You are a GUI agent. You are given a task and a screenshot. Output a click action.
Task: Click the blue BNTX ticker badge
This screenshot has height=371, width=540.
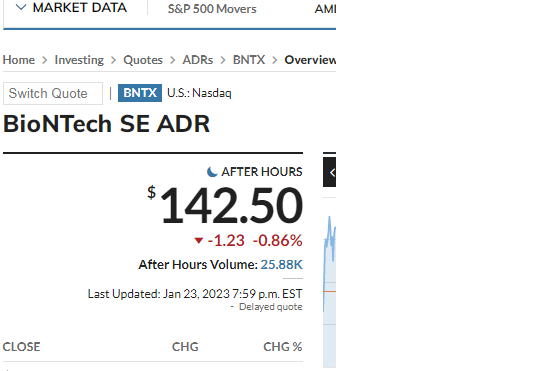point(140,93)
